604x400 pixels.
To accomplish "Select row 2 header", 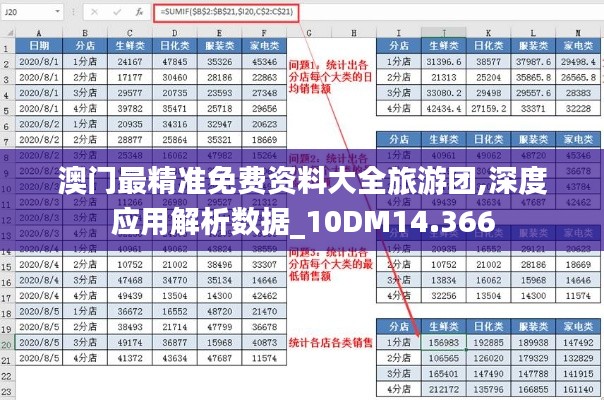I will pyautogui.click(x=7, y=63).
